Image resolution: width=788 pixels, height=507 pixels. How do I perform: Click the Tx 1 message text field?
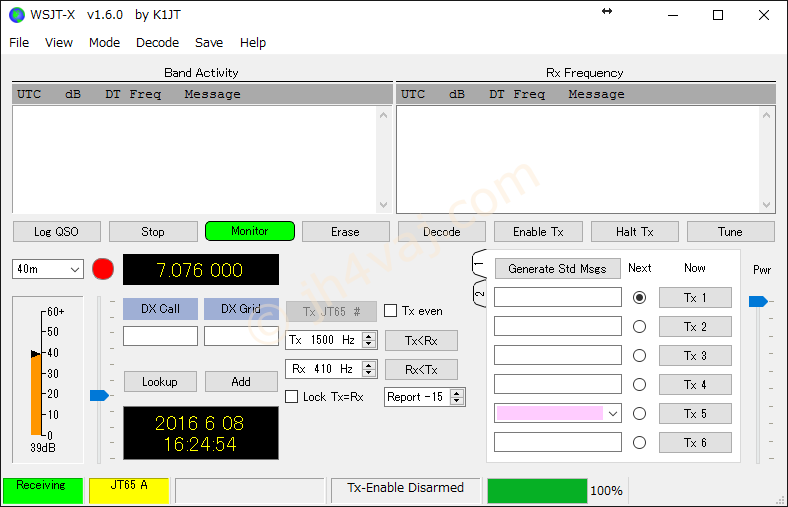point(558,297)
